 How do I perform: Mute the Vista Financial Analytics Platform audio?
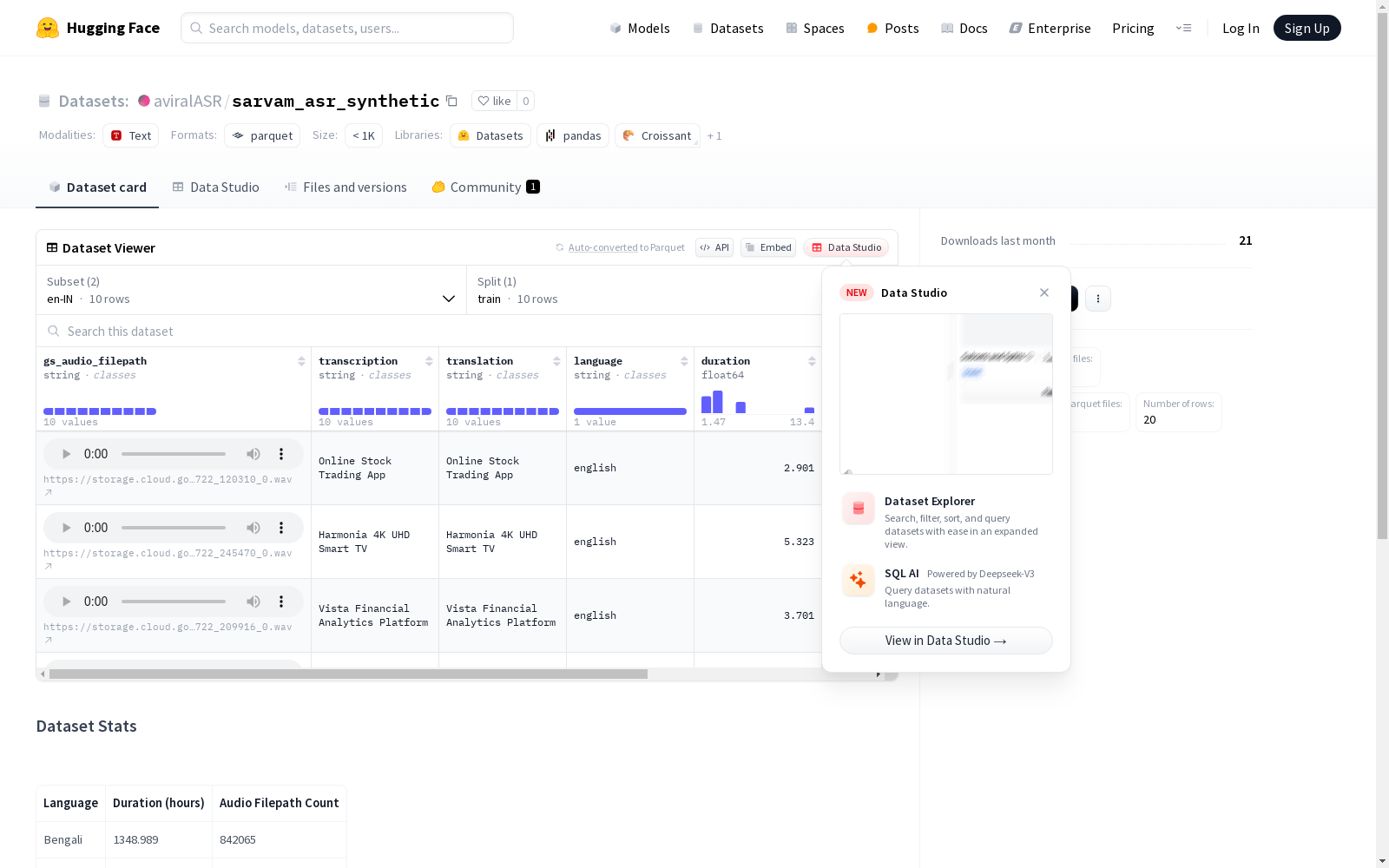pos(253,602)
